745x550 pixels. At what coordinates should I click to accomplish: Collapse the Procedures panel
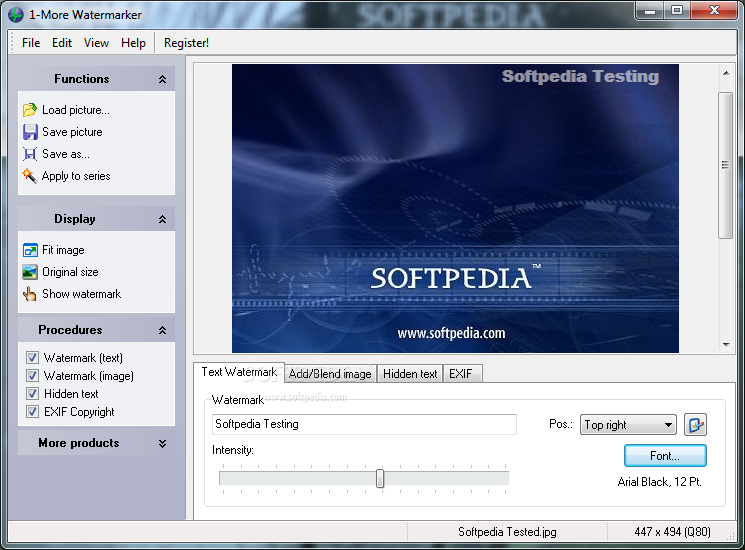[162, 330]
